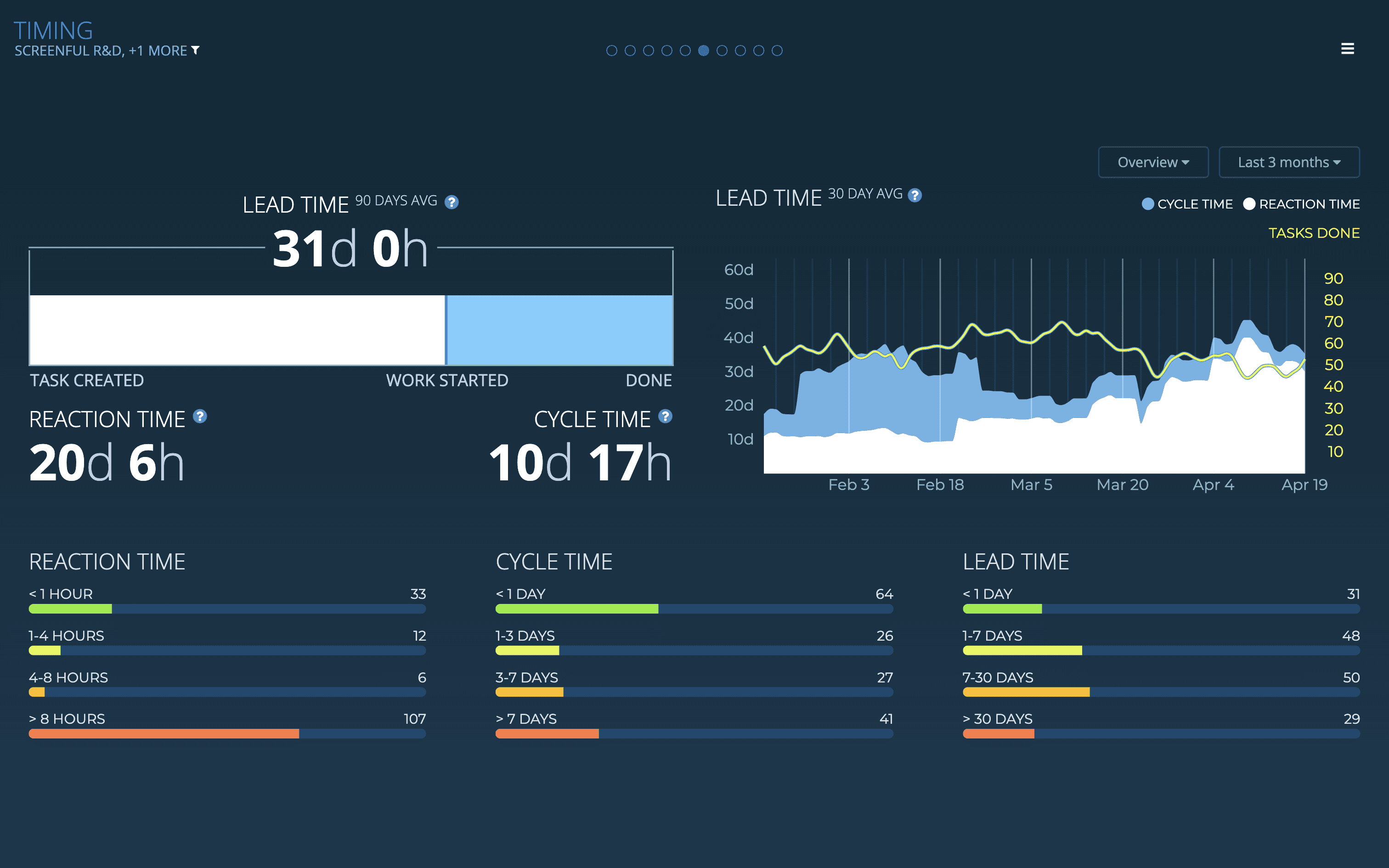This screenshot has width=1389, height=868.
Task: Click the yellow 90 tasks axis label
Action: pos(1333,278)
